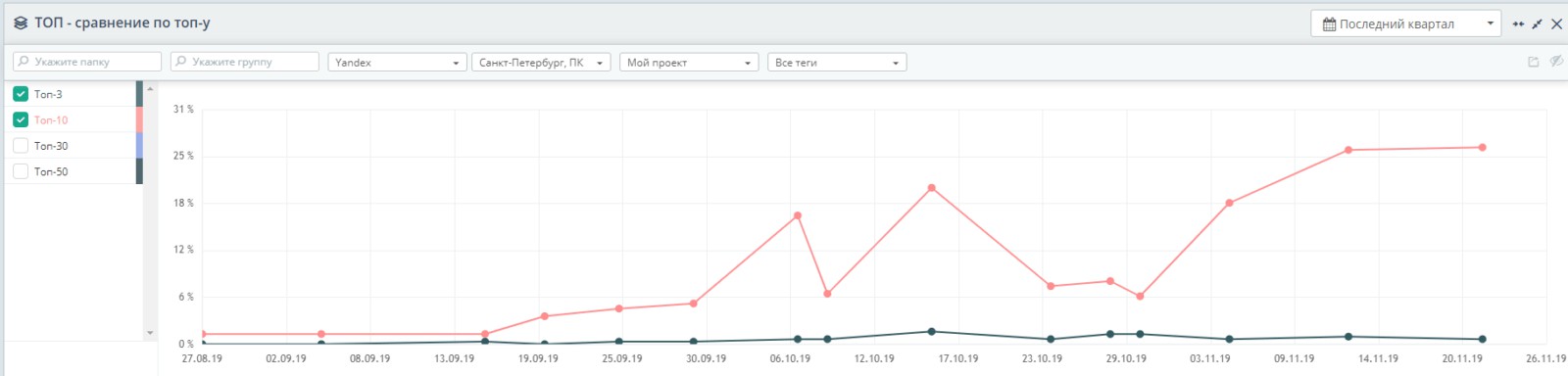Click the Топ-3 point near 17.10.19
1568x376 pixels.
(x=931, y=332)
